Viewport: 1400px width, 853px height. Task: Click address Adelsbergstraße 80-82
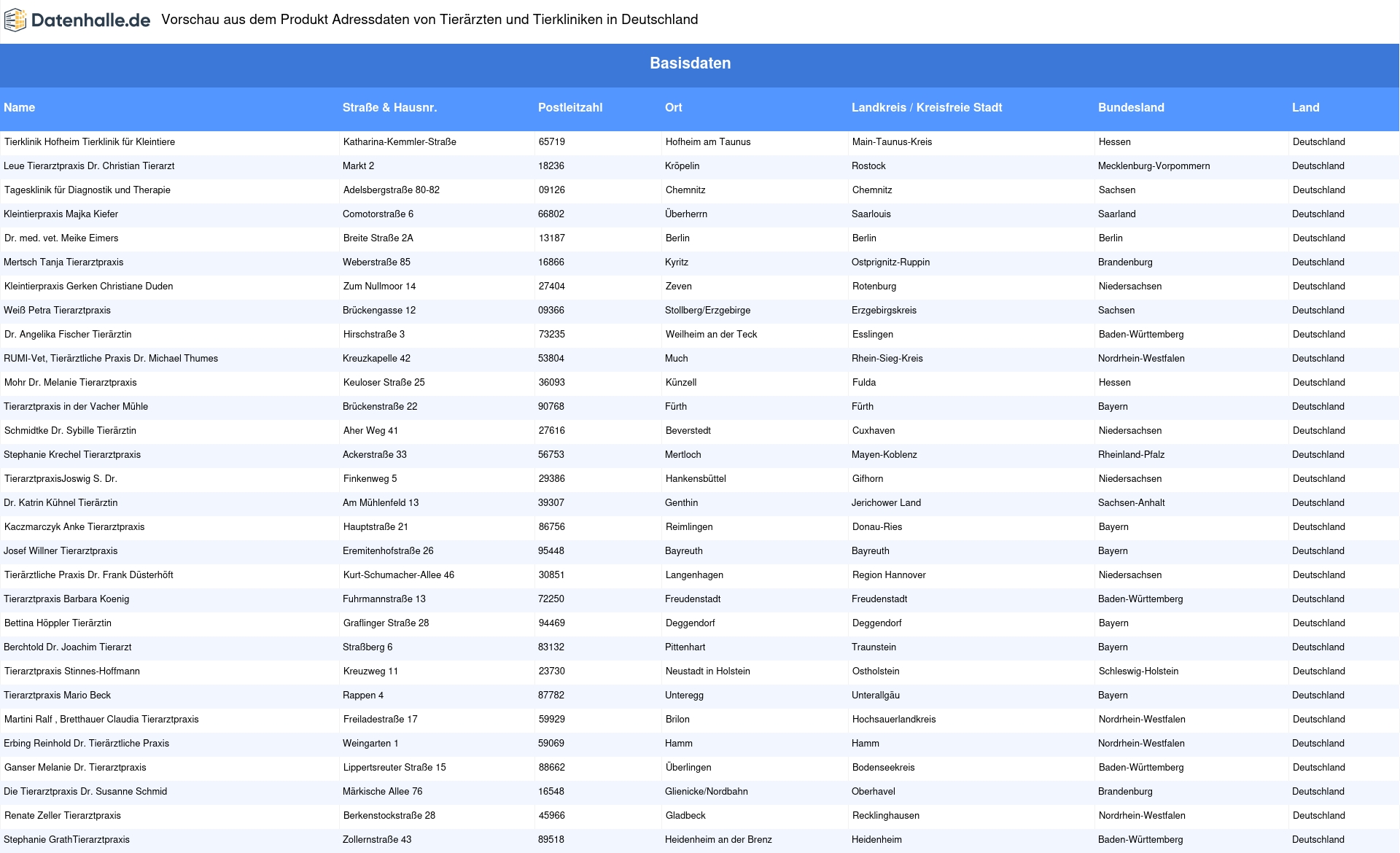392,190
